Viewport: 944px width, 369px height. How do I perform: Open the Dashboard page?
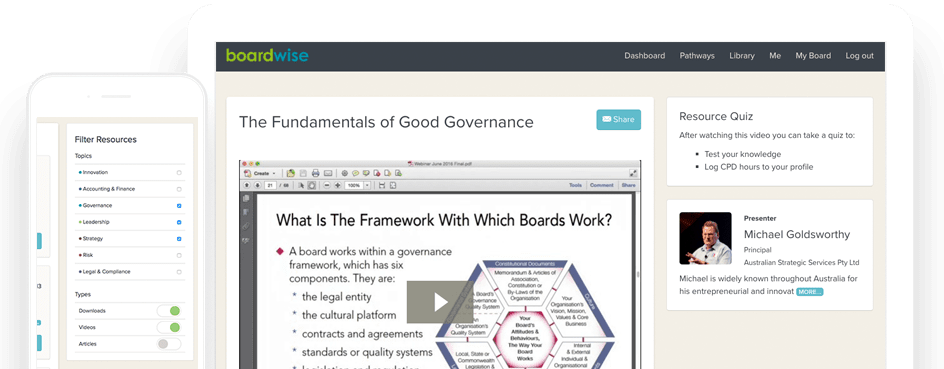pyautogui.click(x=644, y=55)
